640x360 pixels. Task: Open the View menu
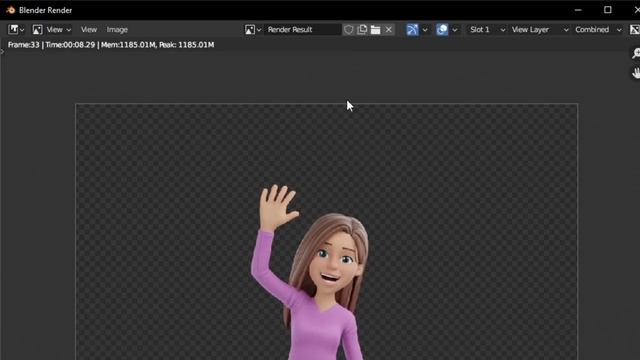[x=89, y=29]
